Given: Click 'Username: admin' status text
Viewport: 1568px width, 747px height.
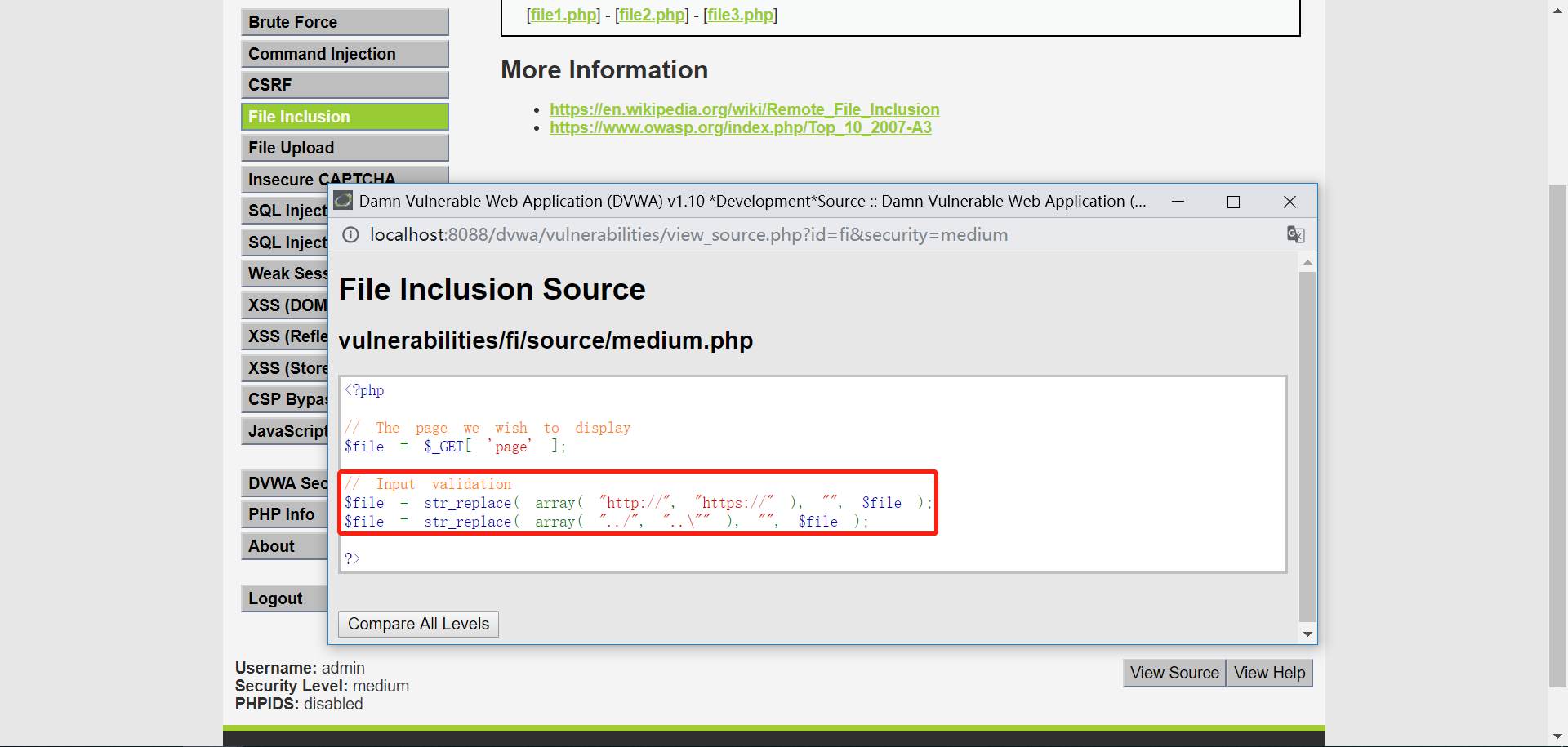Looking at the screenshot, I should (300, 668).
